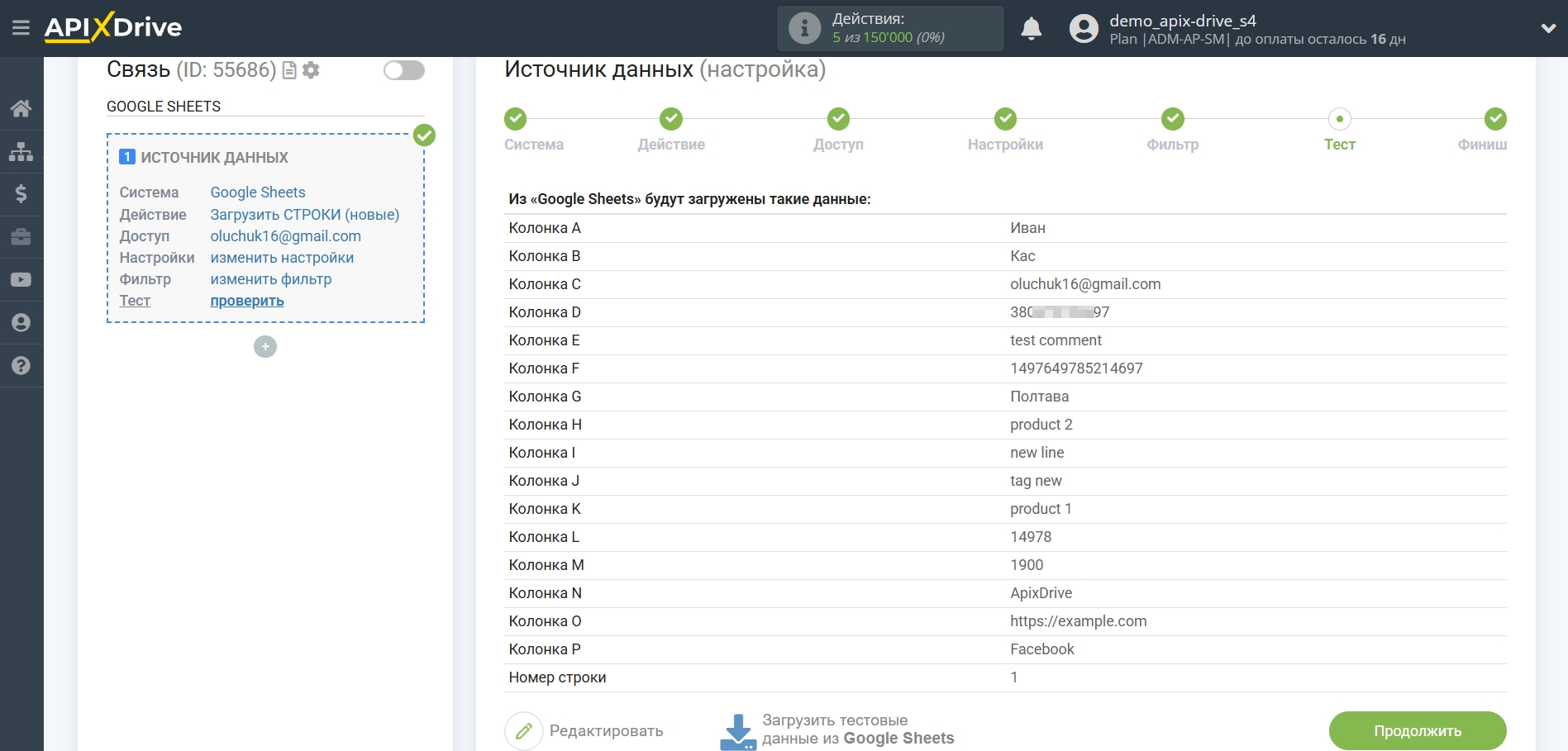Go to the Система step
This screenshot has width=1568, height=751.
[x=534, y=131]
